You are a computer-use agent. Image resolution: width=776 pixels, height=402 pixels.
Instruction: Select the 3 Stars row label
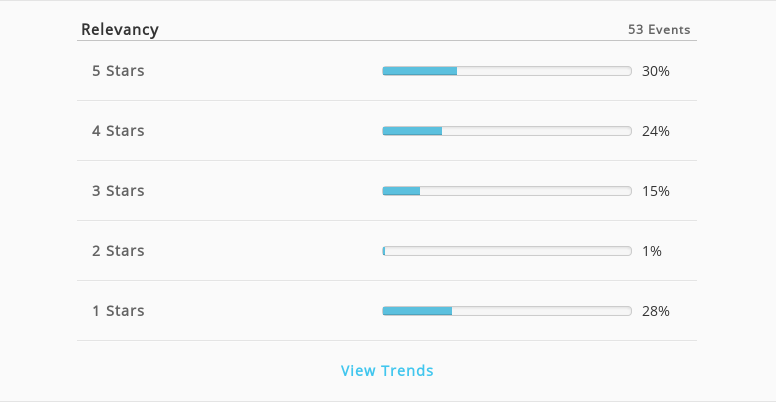[x=118, y=191]
